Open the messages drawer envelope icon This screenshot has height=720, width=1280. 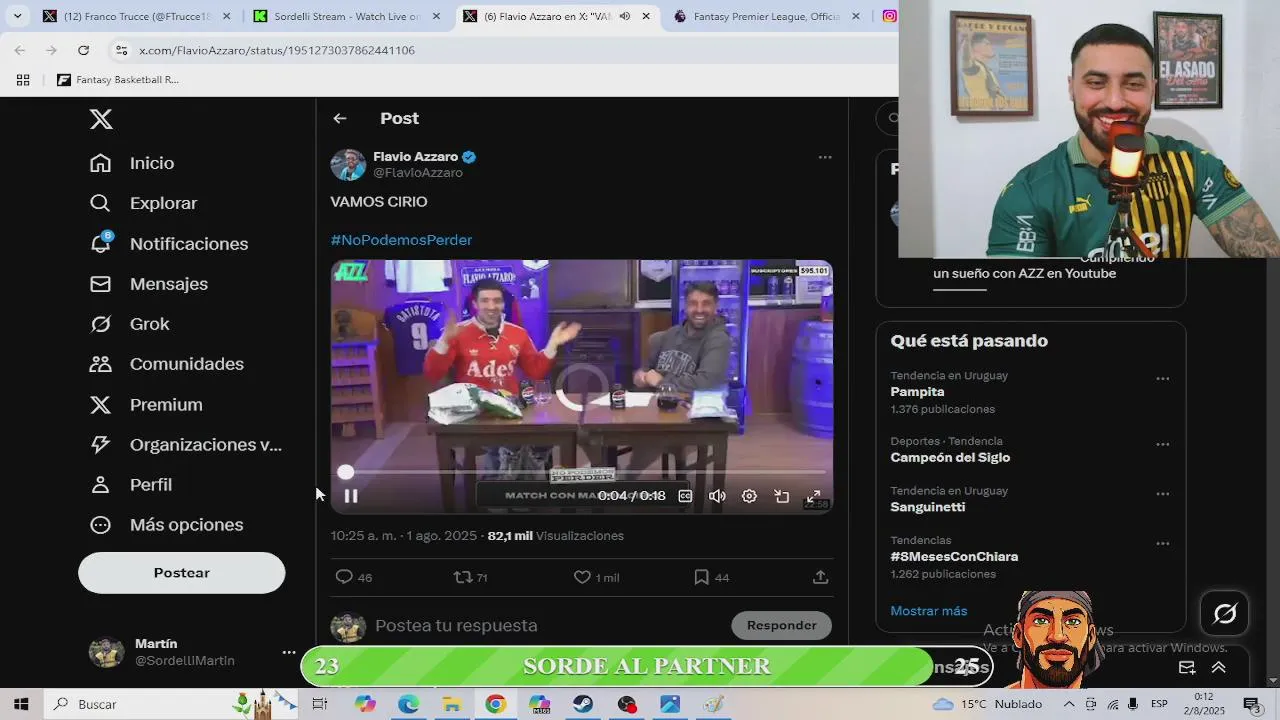[1187, 667]
